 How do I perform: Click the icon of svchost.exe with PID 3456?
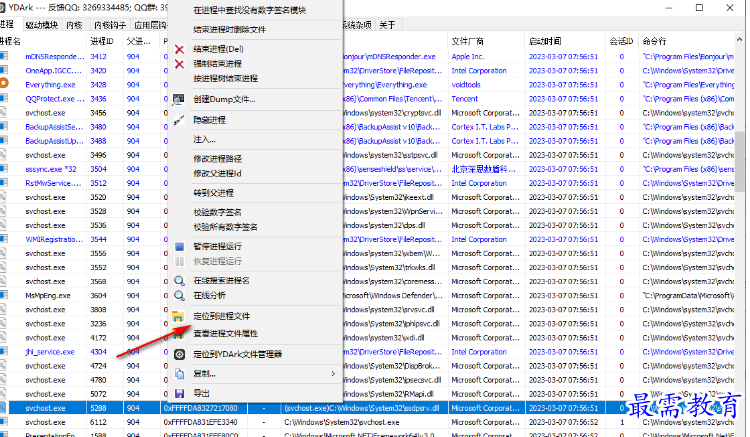3,113
